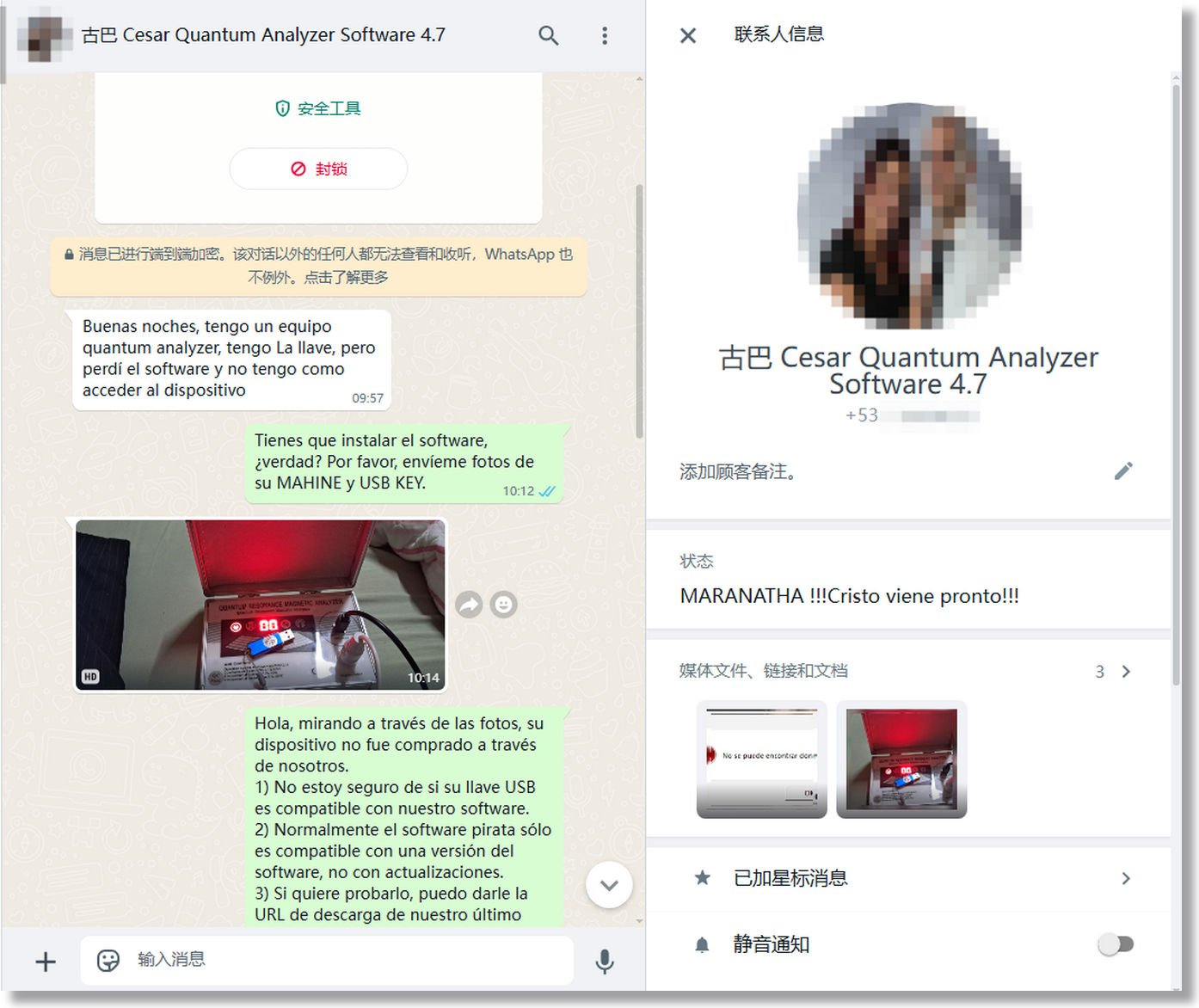1199x1008 pixels.
Task: Click the add customer note text
Action: [738, 471]
